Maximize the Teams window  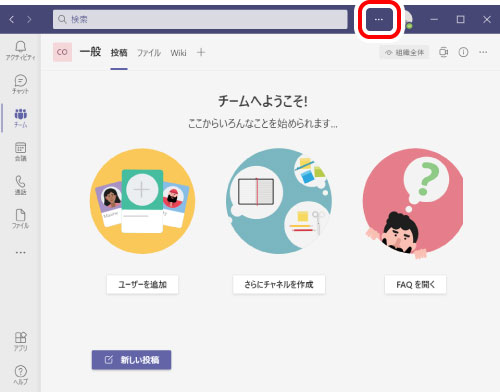point(461,19)
